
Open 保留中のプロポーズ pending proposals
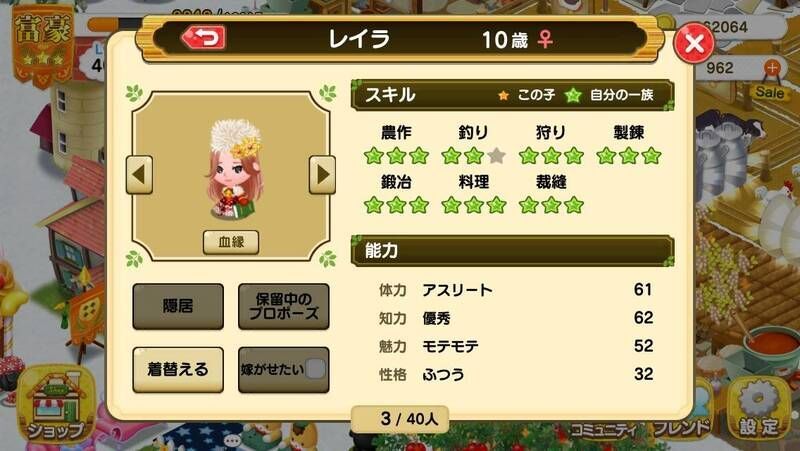coord(284,306)
